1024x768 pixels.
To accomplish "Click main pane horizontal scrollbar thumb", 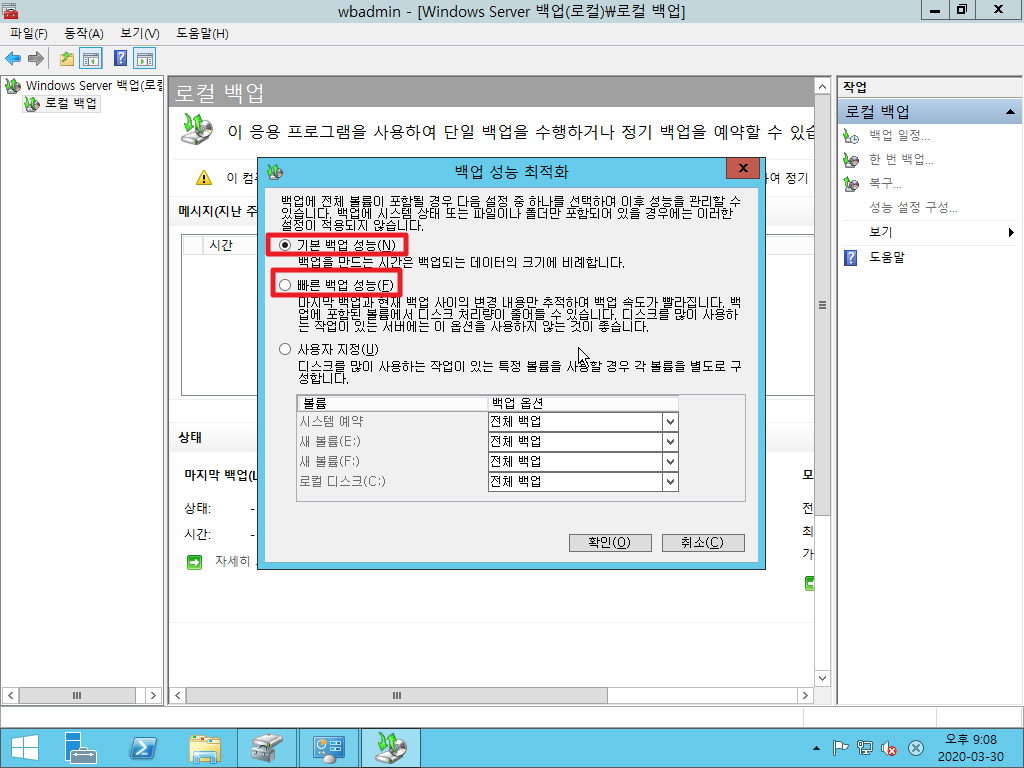I will (x=396, y=696).
